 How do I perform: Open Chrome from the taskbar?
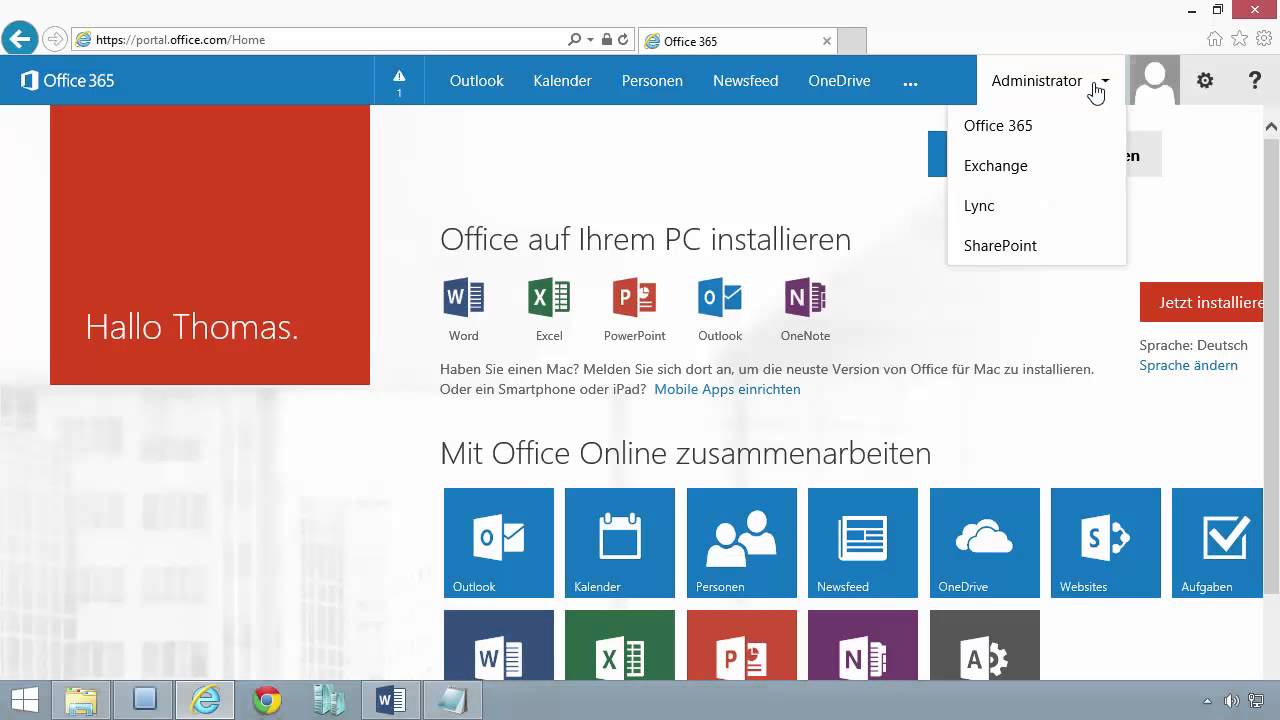(x=267, y=701)
